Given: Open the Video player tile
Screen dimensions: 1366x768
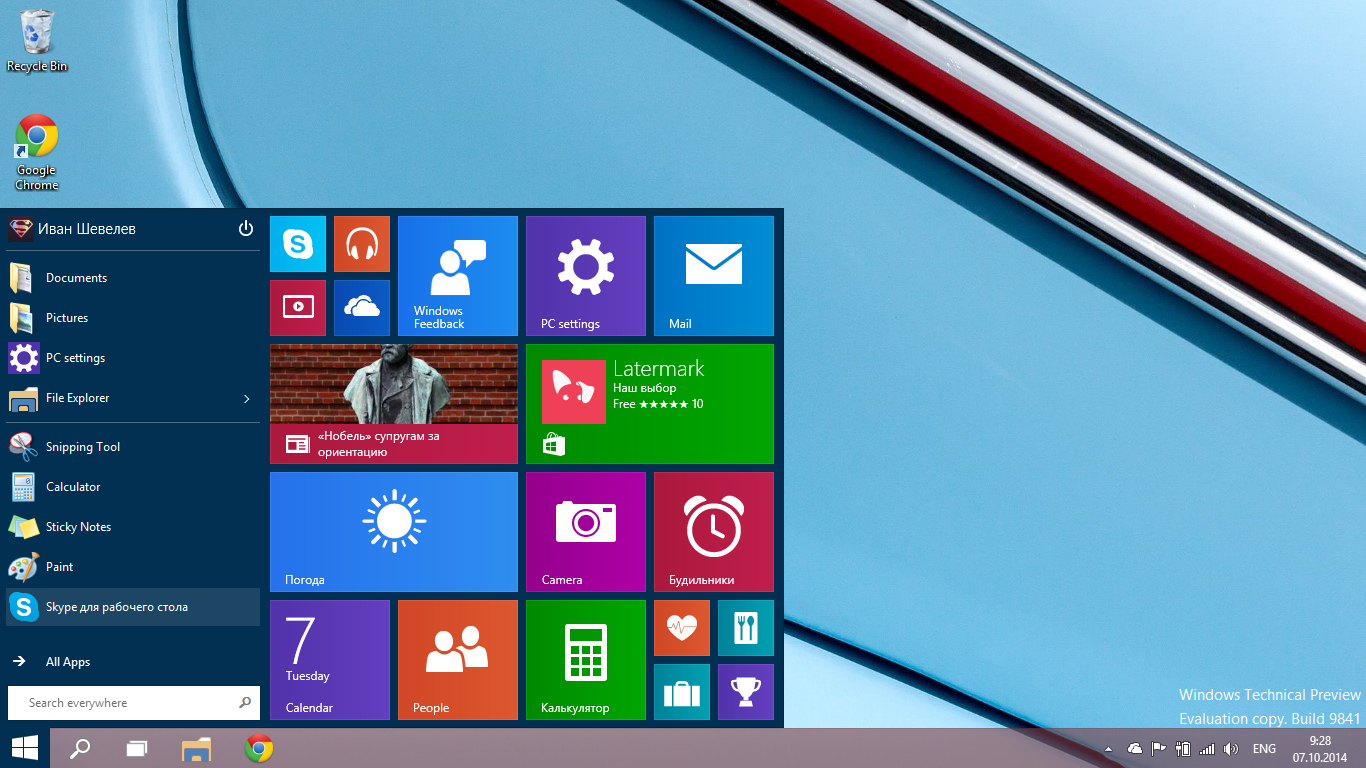Looking at the screenshot, I should [298, 308].
